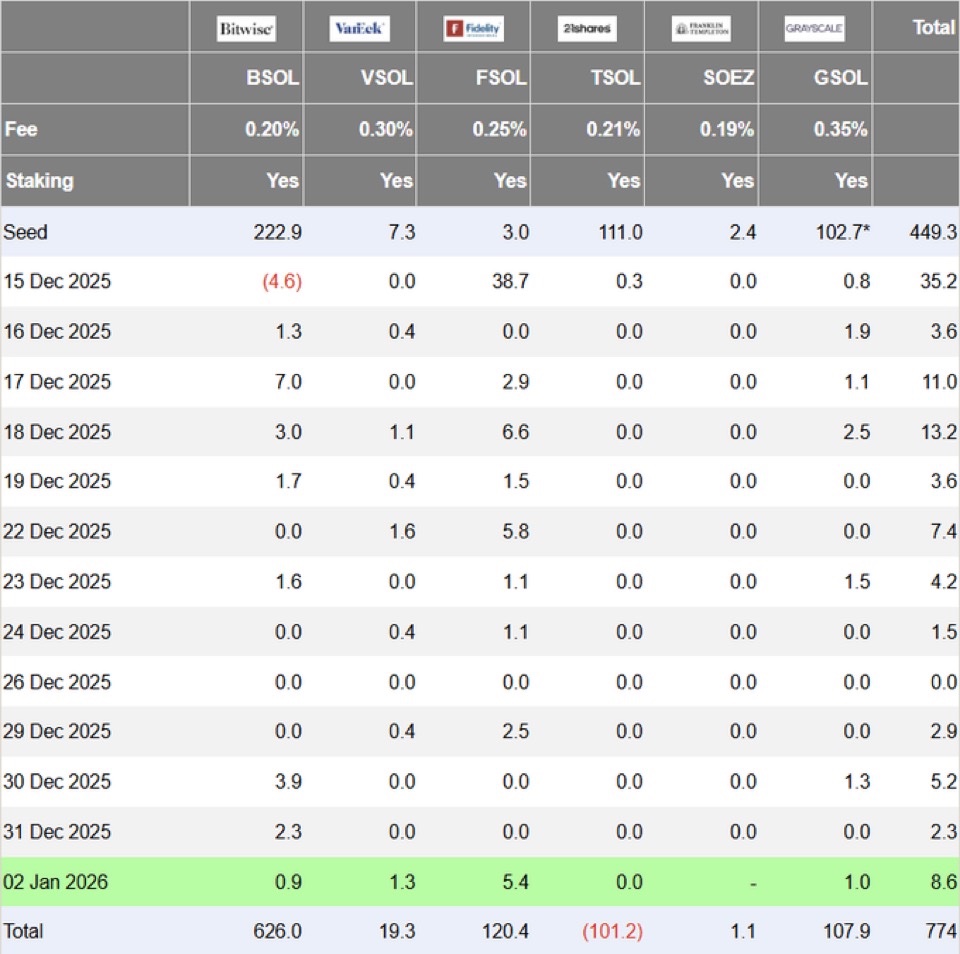Click the Seed row label
This screenshot has height=954, width=960.
pyautogui.click(x=25, y=232)
